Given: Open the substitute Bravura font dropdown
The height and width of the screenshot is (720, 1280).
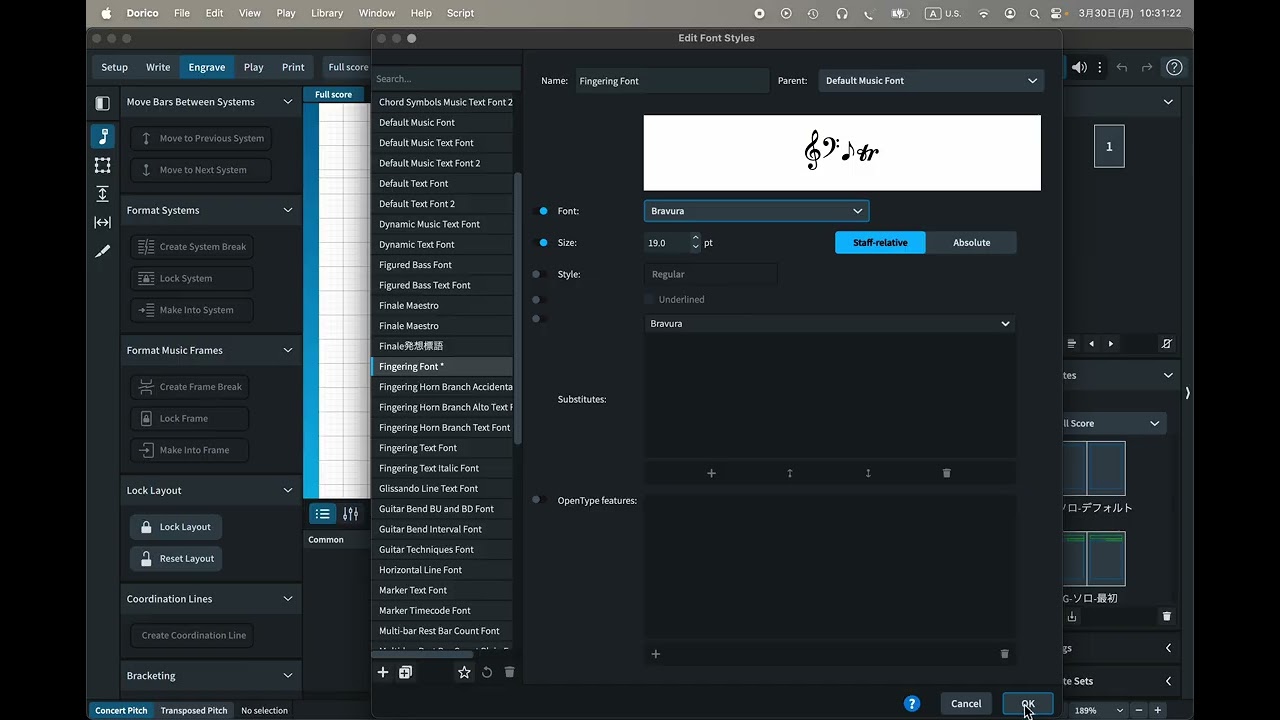Looking at the screenshot, I should [830, 324].
